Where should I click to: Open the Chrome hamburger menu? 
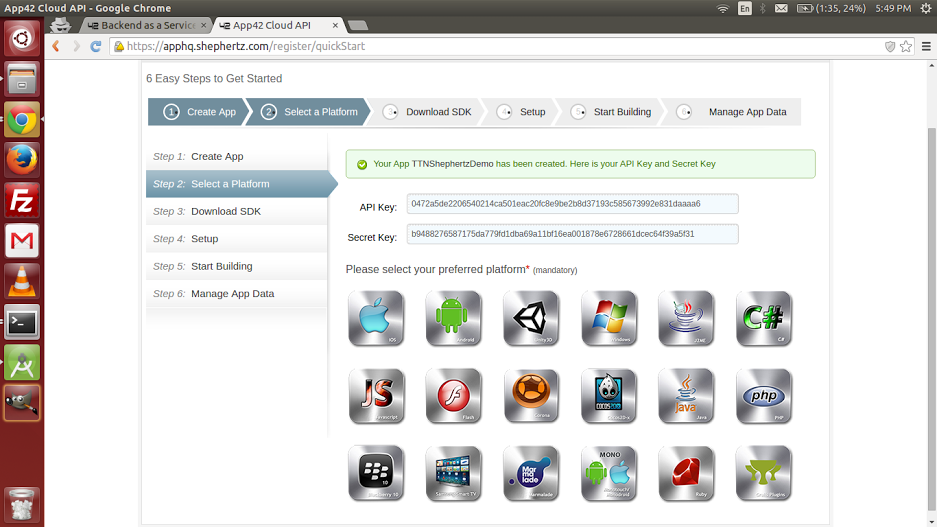[x=926, y=46]
